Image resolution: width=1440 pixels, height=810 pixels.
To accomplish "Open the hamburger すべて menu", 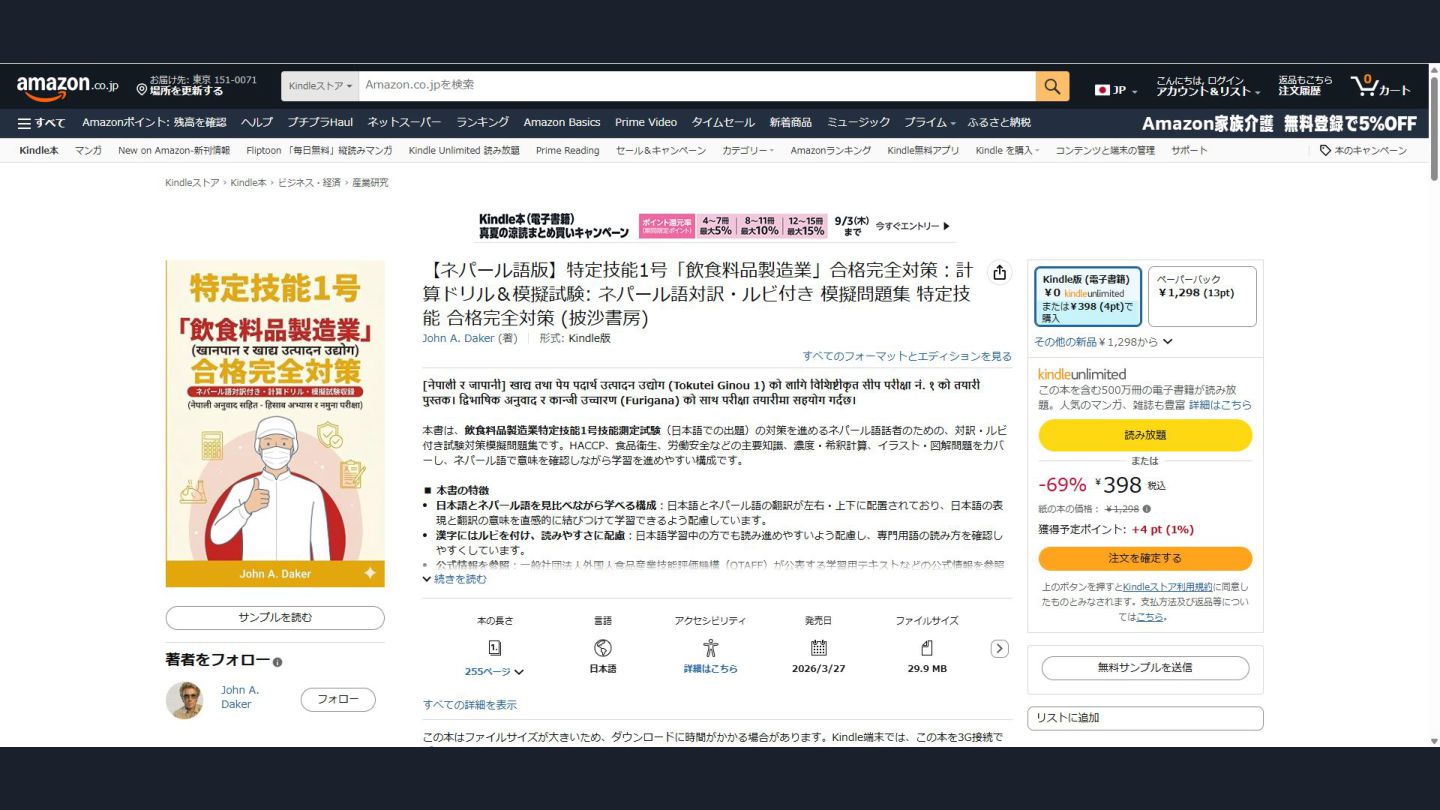I will pyautogui.click(x=41, y=123).
